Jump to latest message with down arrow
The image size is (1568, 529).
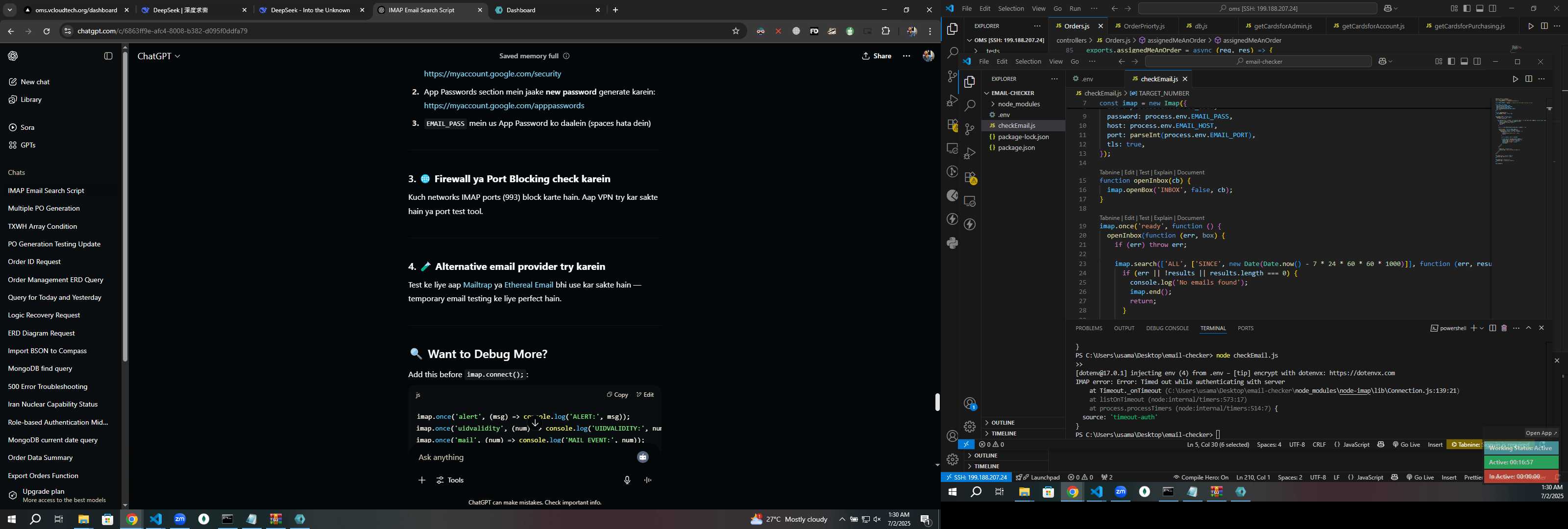click(x=535, y=423)
